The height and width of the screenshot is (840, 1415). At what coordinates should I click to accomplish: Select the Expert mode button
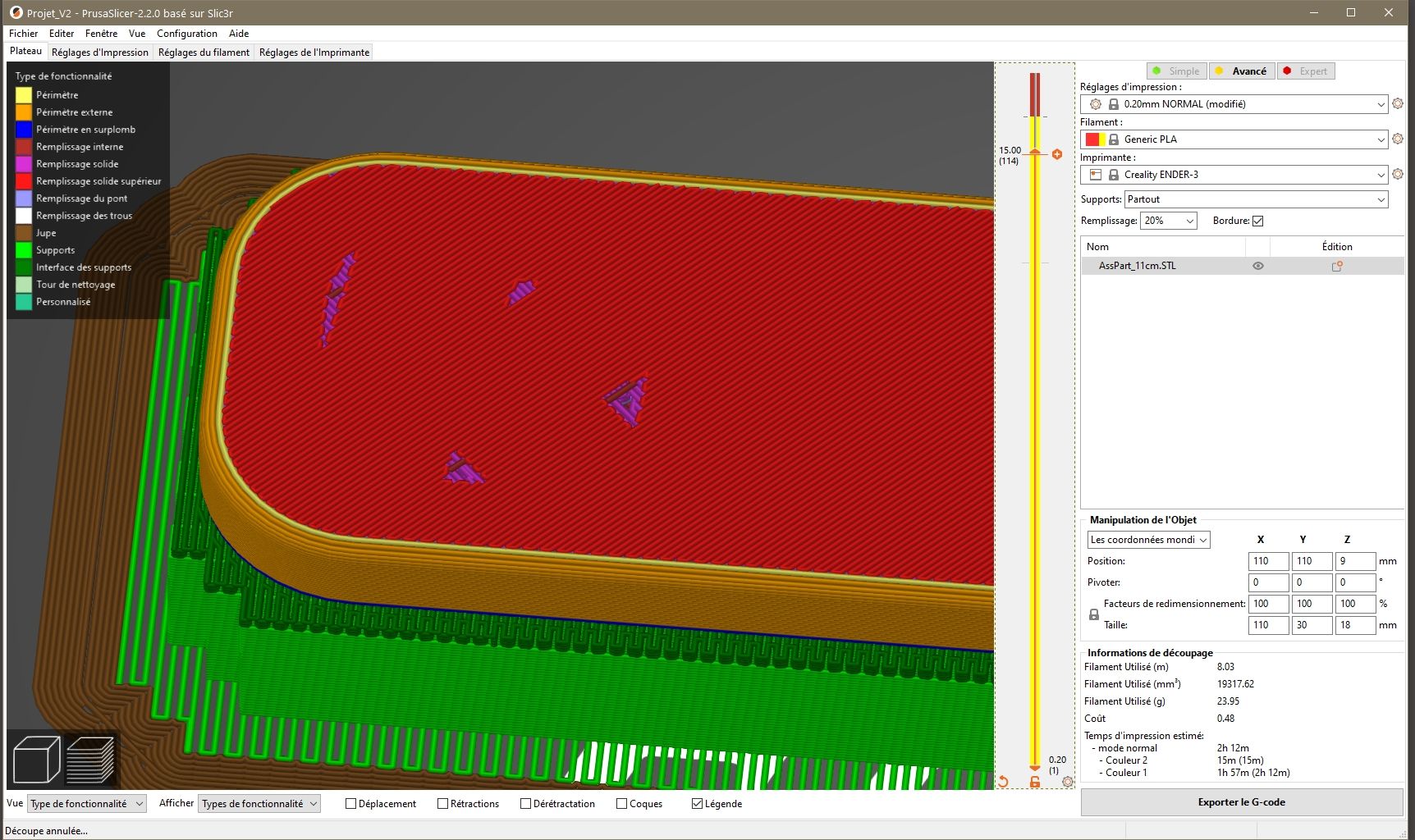[1306, 71]
